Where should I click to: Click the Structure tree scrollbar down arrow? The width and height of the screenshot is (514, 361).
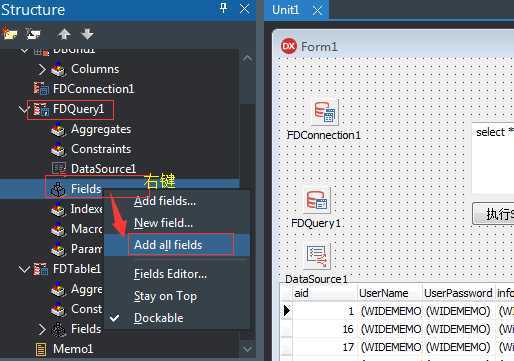(x=247, y=349)
